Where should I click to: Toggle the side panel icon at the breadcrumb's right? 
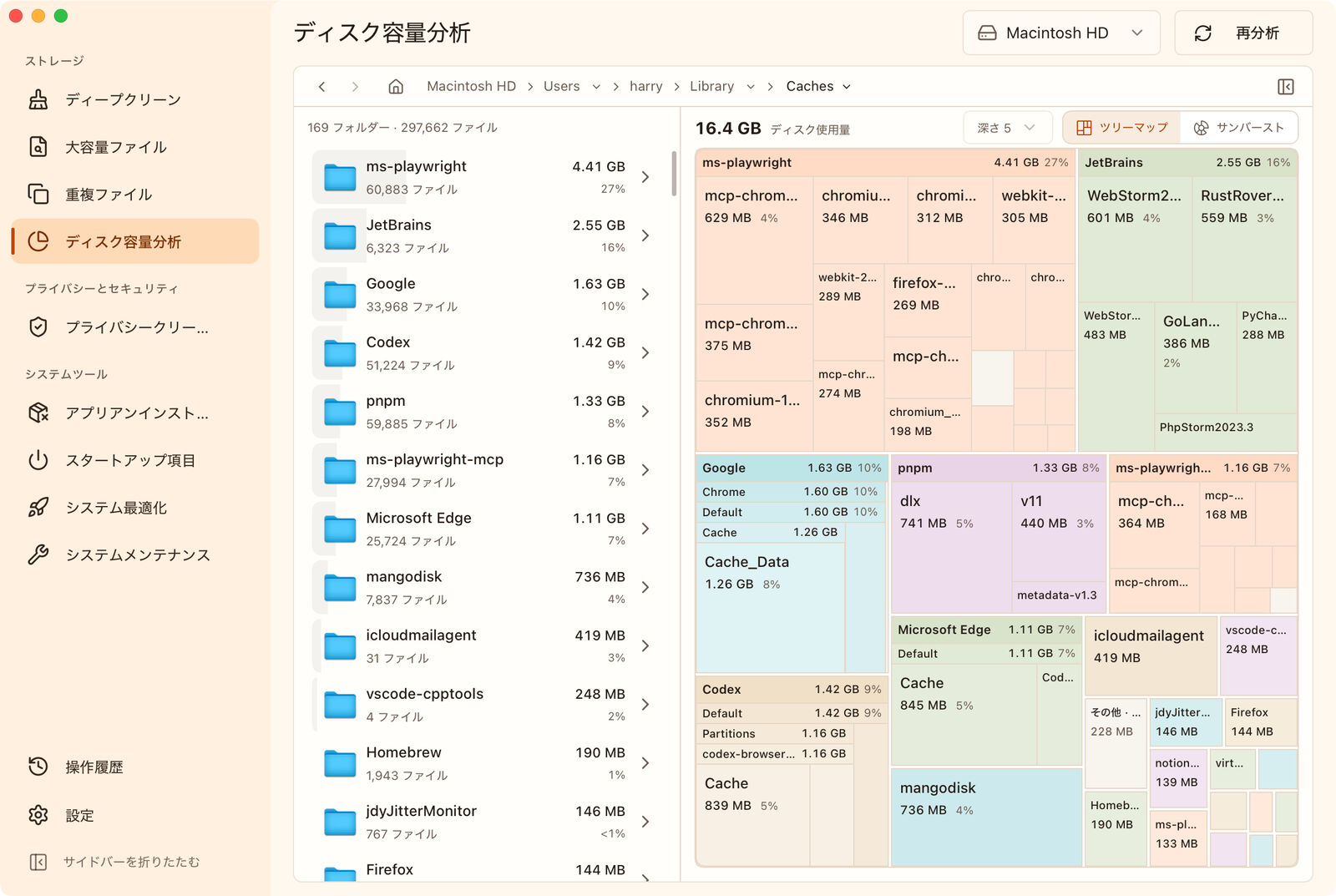click(1286, 87)
